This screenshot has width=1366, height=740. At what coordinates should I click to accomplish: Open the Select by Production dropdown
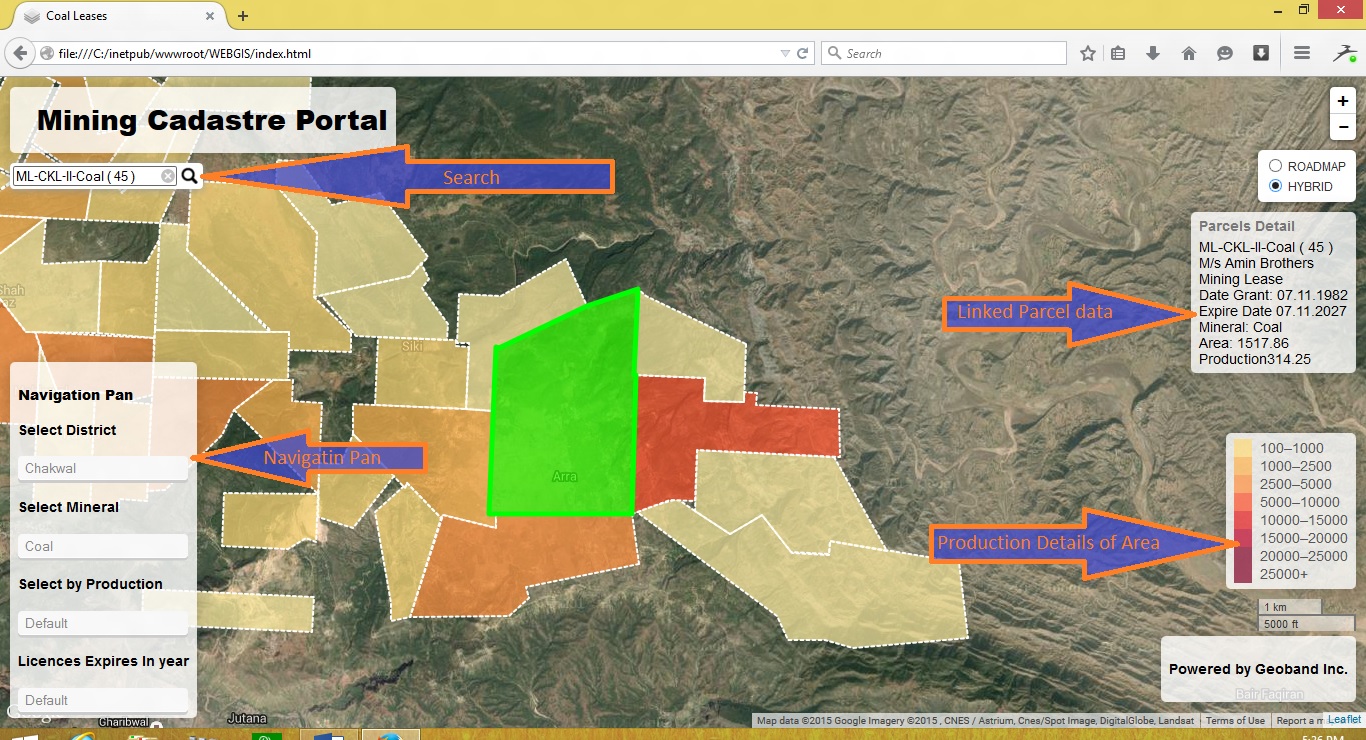[103, 623]
